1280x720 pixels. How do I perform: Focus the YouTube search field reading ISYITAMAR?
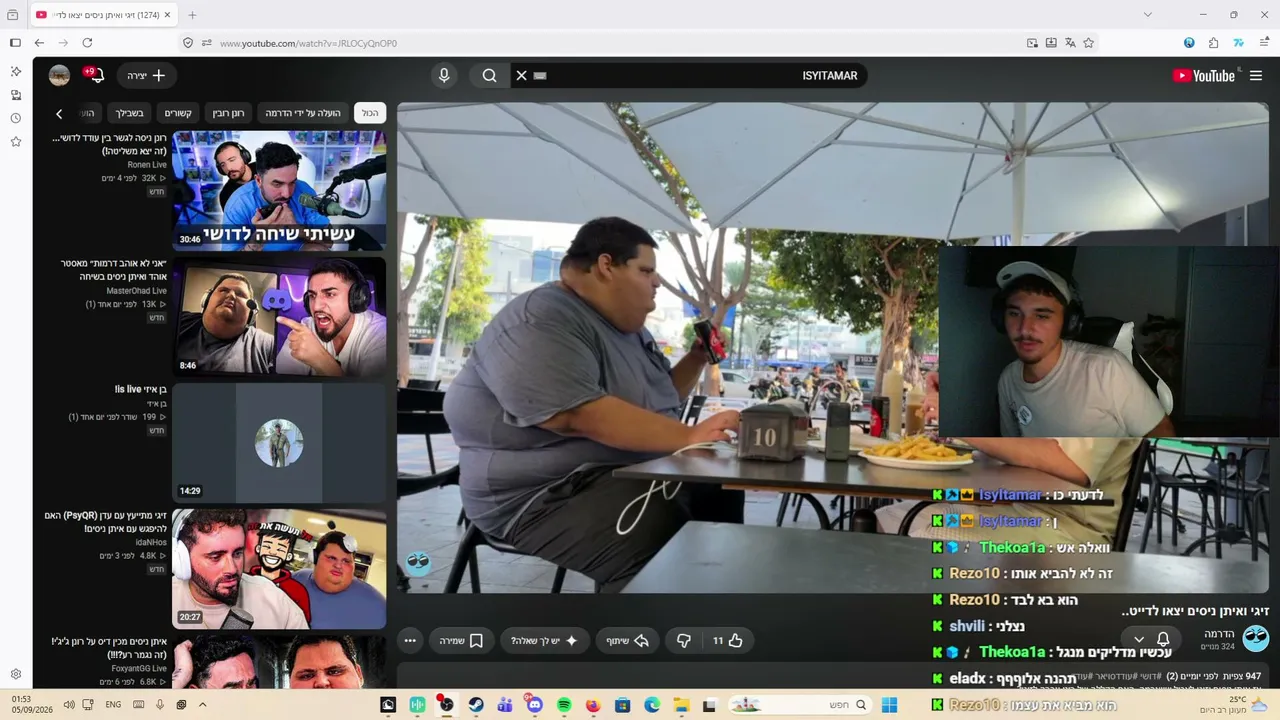point(690,75)
